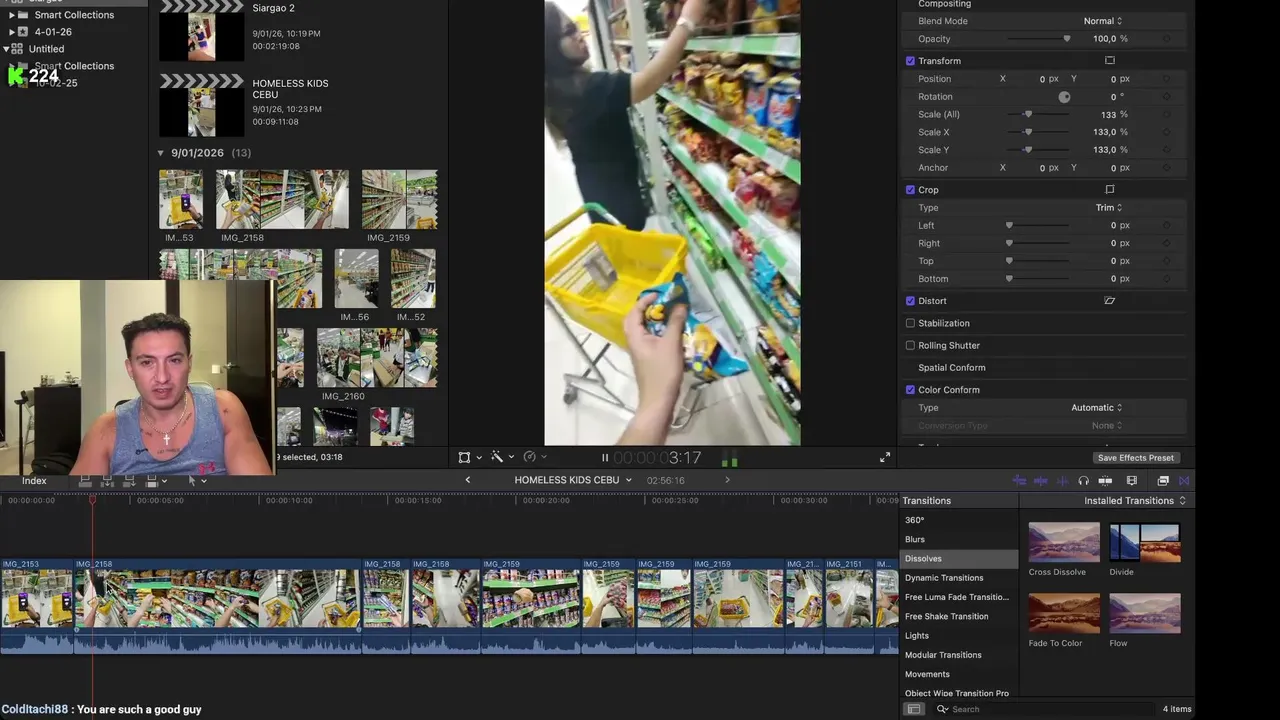The width and height of the screenshot is (1280, 720).
Task: Click the Spatial Conform section label
Action: tap(951, 368)
